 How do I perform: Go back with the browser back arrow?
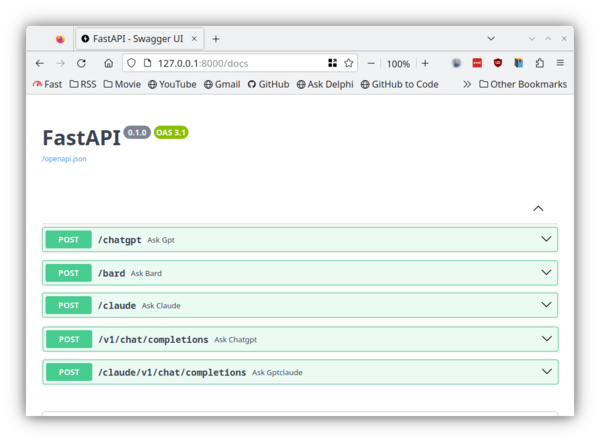pos(40,63)
